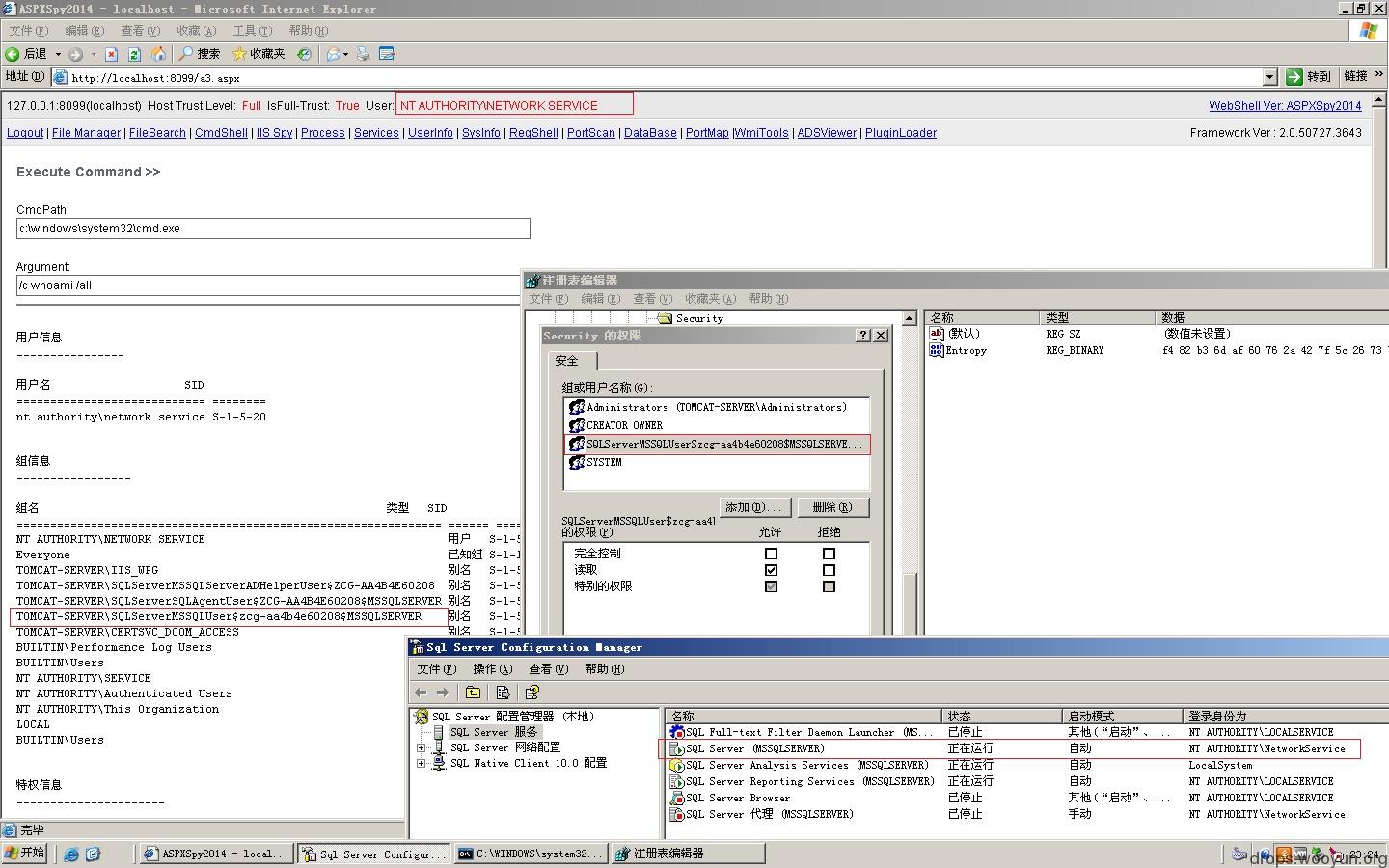The image size is (1389, 868).
Task: Click the 添加 button in permissions dialog
Action: (755, 507)
